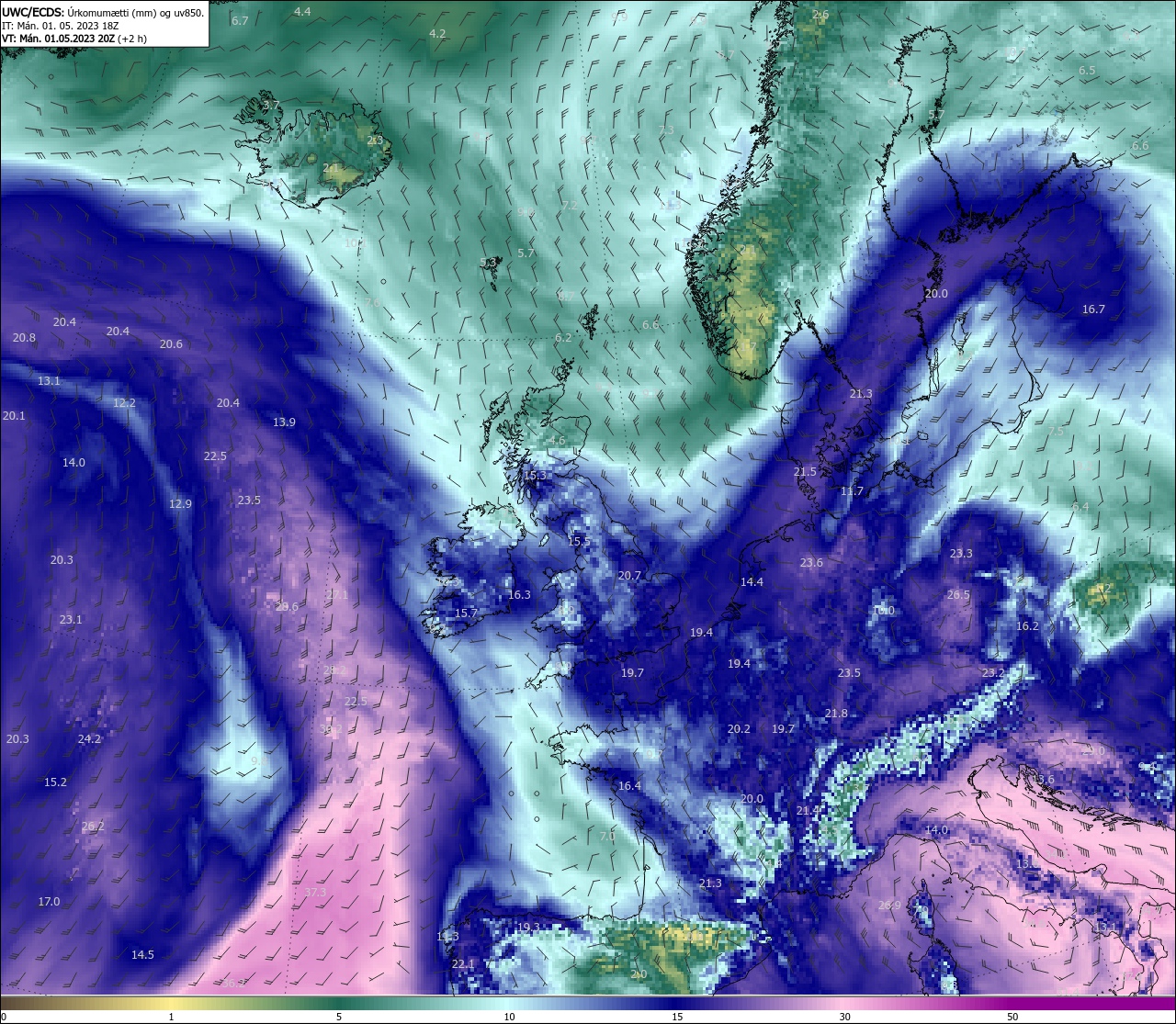Pick the 16.3 label in the Irish Sea

(x=519, y=595)
